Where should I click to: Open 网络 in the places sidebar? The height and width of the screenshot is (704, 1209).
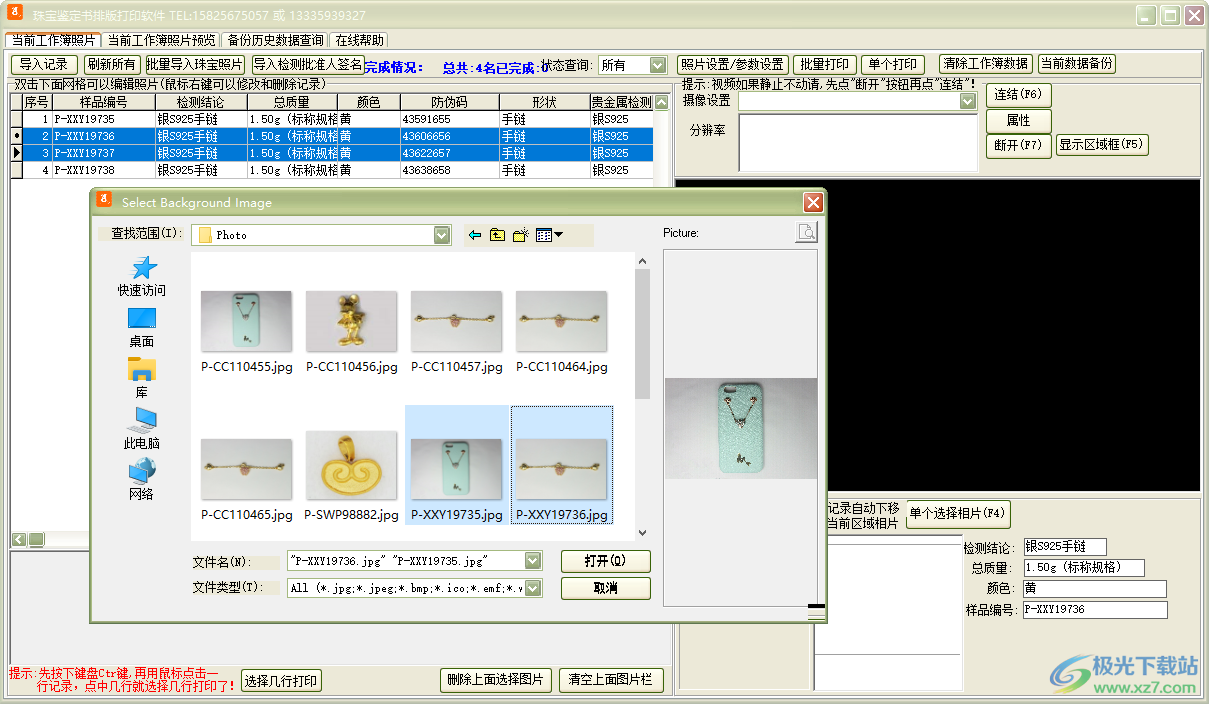click(142, 479)
